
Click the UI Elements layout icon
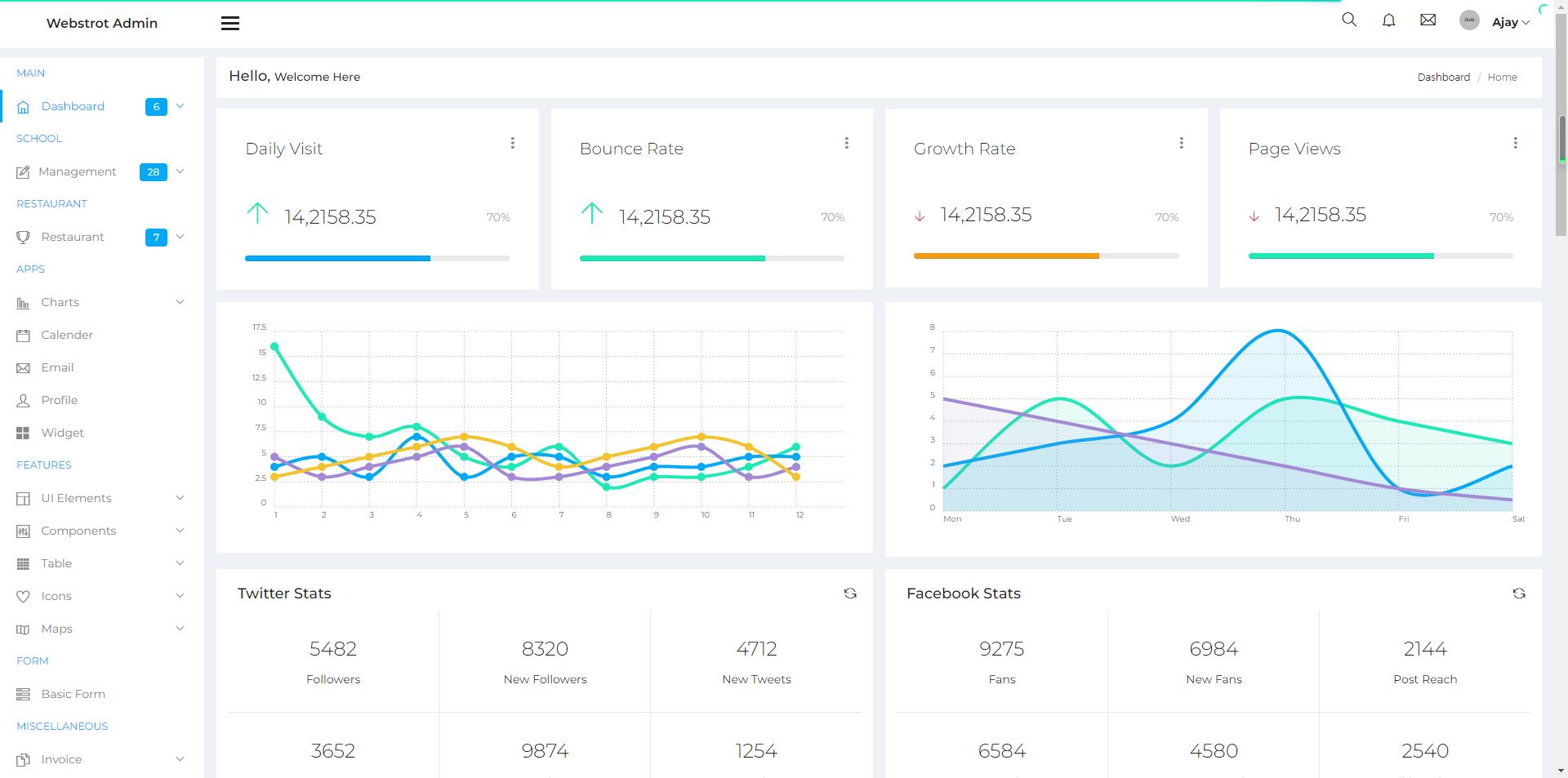point(23,499)
